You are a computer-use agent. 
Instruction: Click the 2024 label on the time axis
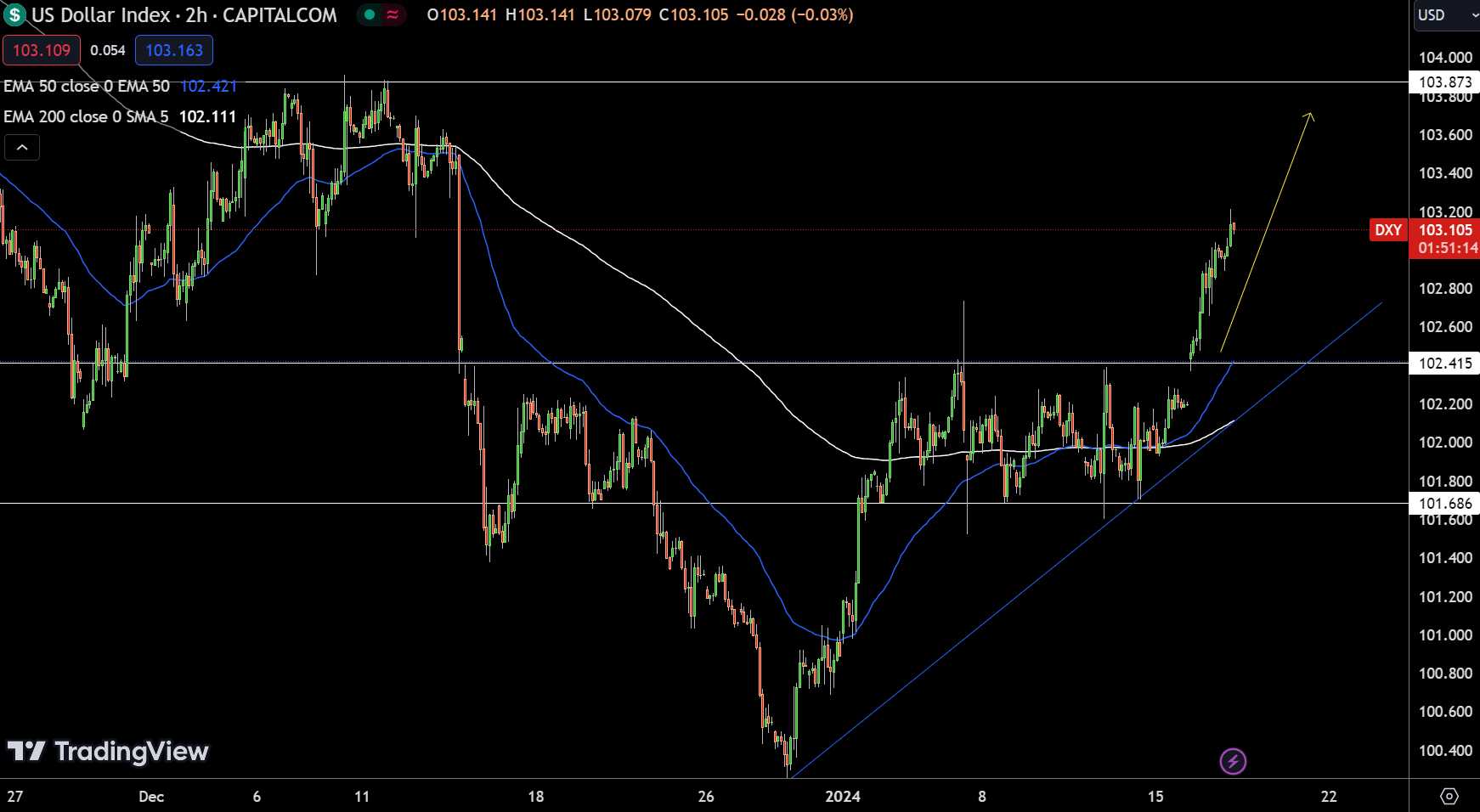843,797
